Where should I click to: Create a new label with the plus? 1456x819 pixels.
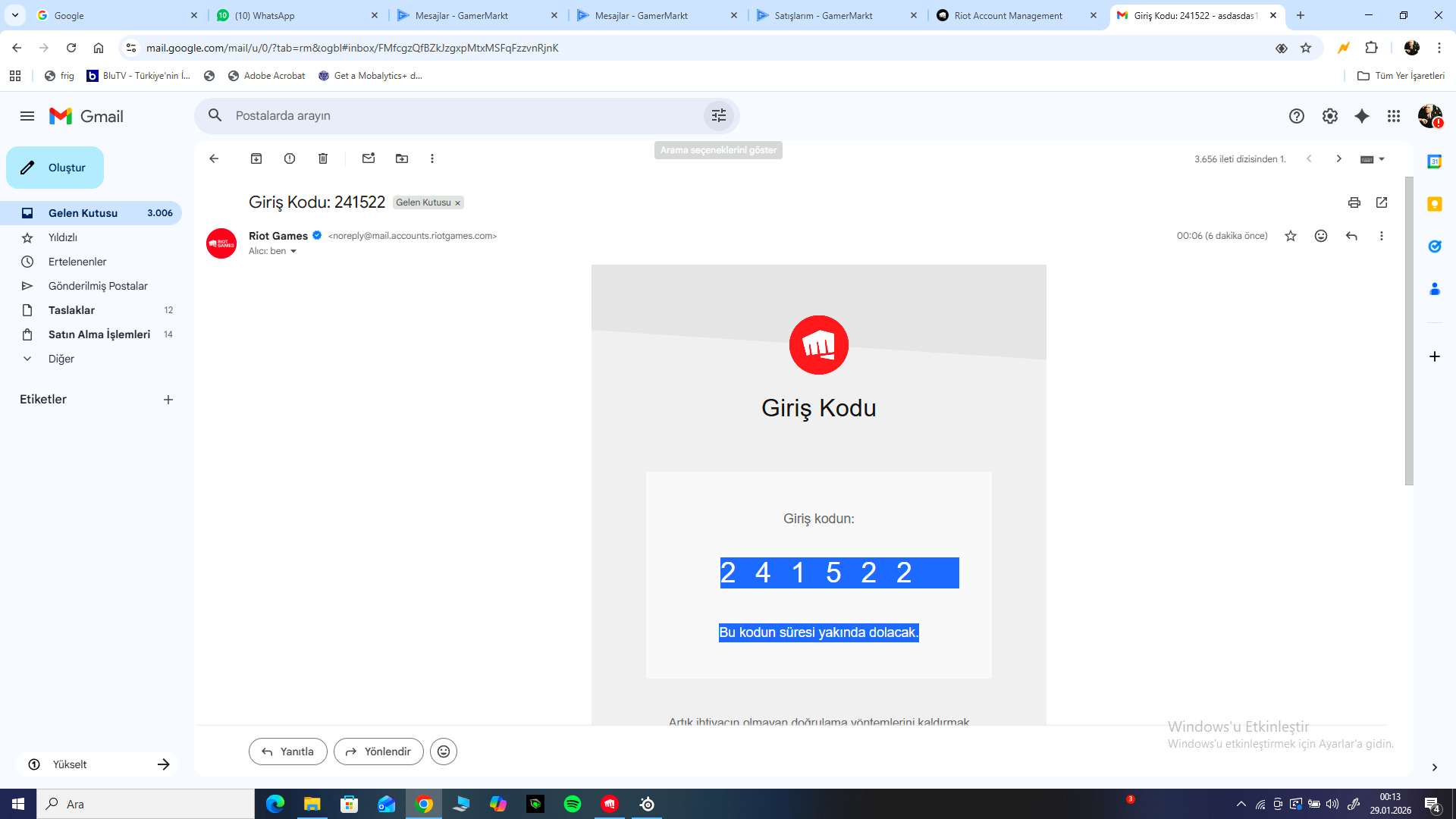click(168, 400)
